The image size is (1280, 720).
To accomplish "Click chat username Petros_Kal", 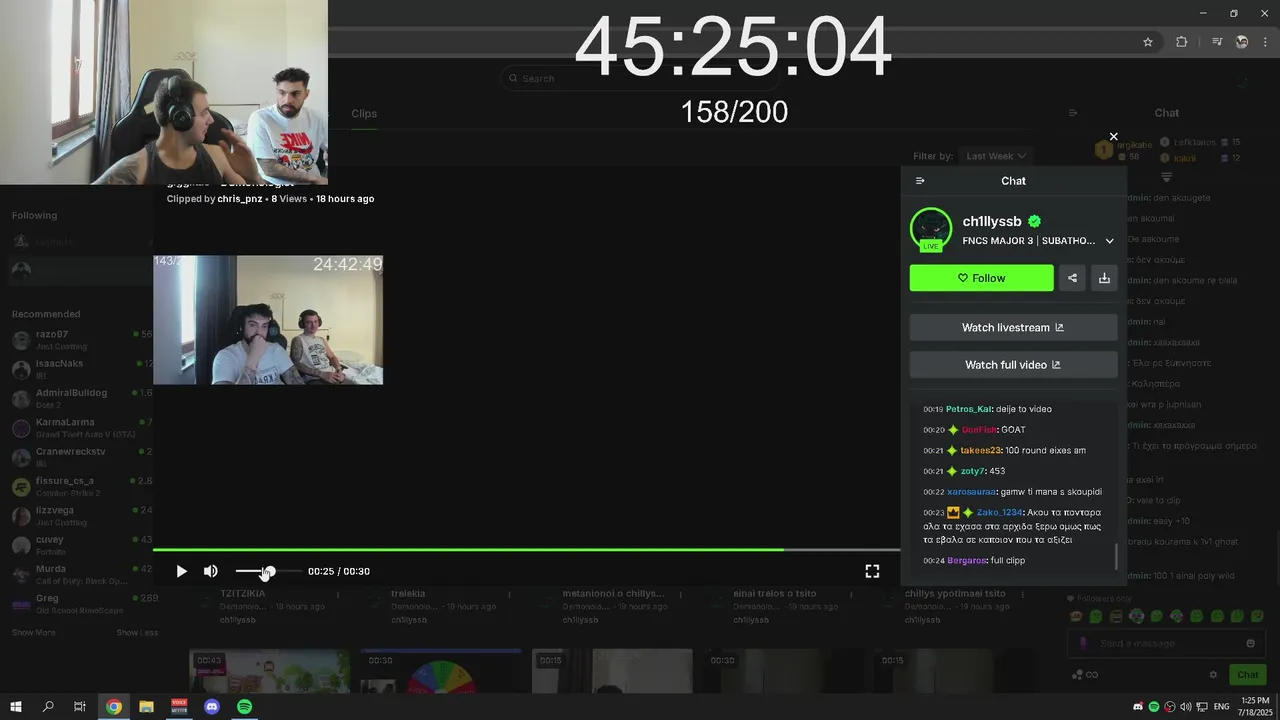I will pyautogui.click(x=968, y=409).
